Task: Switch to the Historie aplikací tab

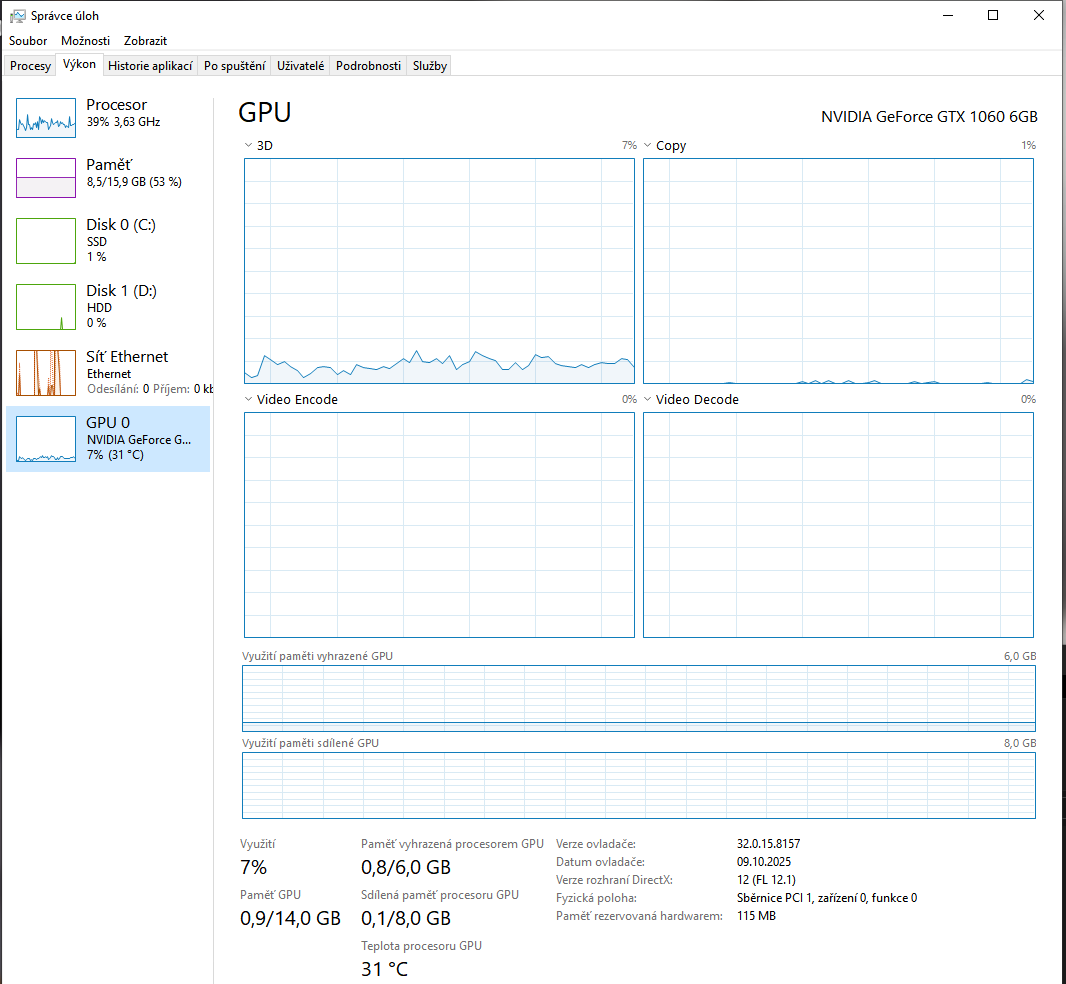Action: tap(150, 66)
